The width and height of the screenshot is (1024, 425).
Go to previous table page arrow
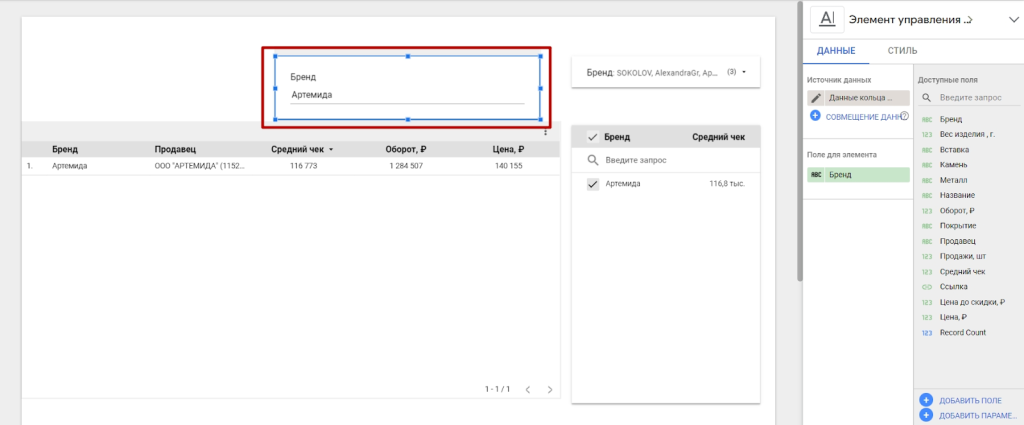[528, 389]
